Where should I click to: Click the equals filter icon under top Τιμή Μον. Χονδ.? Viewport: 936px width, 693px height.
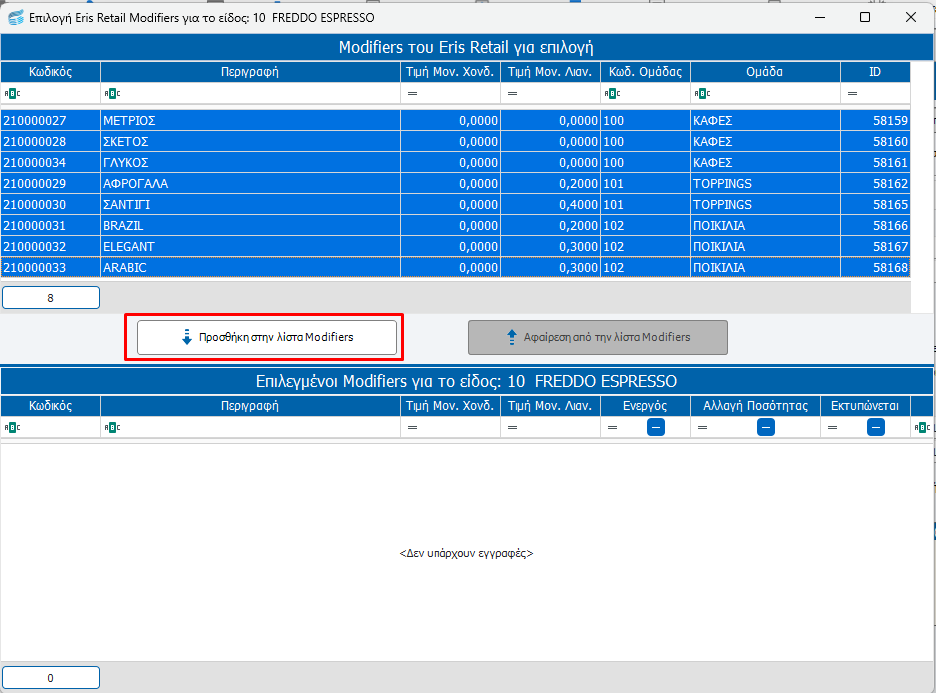(412, 94)
